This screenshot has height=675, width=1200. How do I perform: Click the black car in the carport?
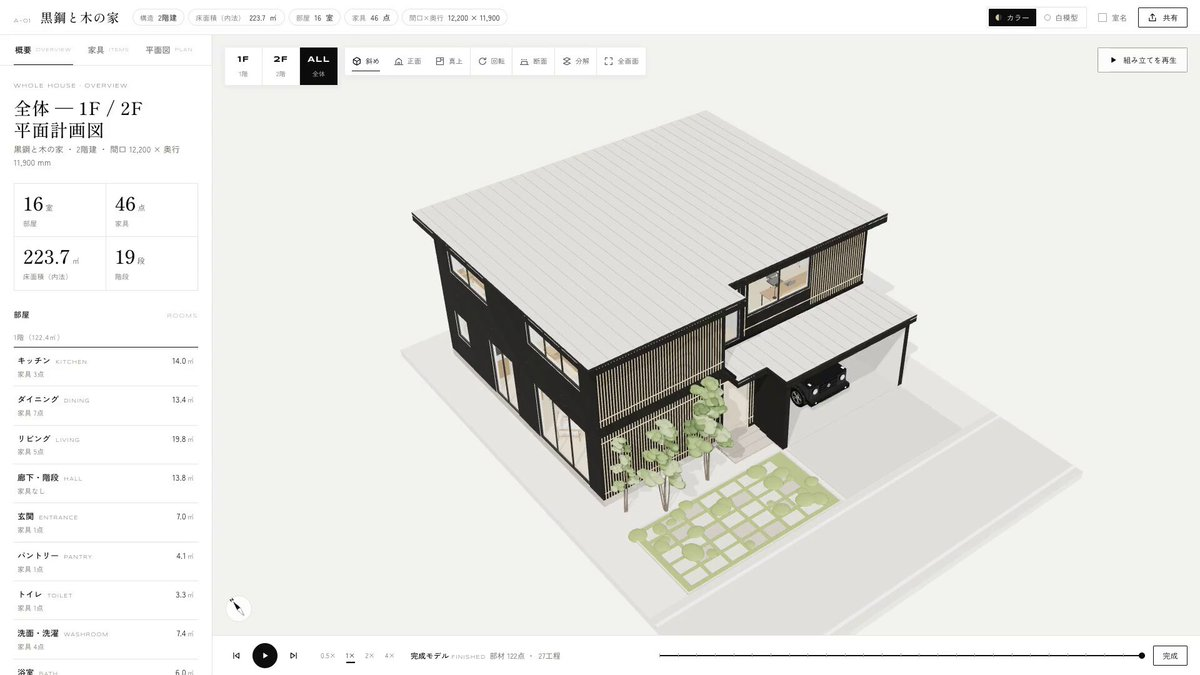(x=818, y=385)
